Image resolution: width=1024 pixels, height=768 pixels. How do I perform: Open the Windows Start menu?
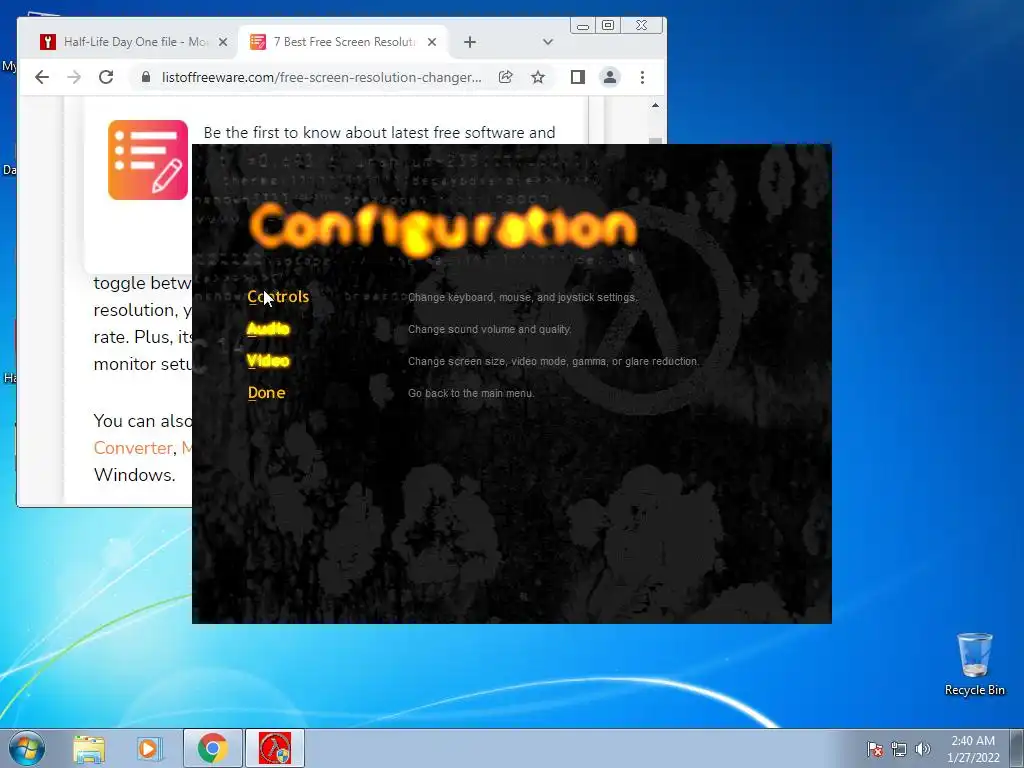(26, 748)
